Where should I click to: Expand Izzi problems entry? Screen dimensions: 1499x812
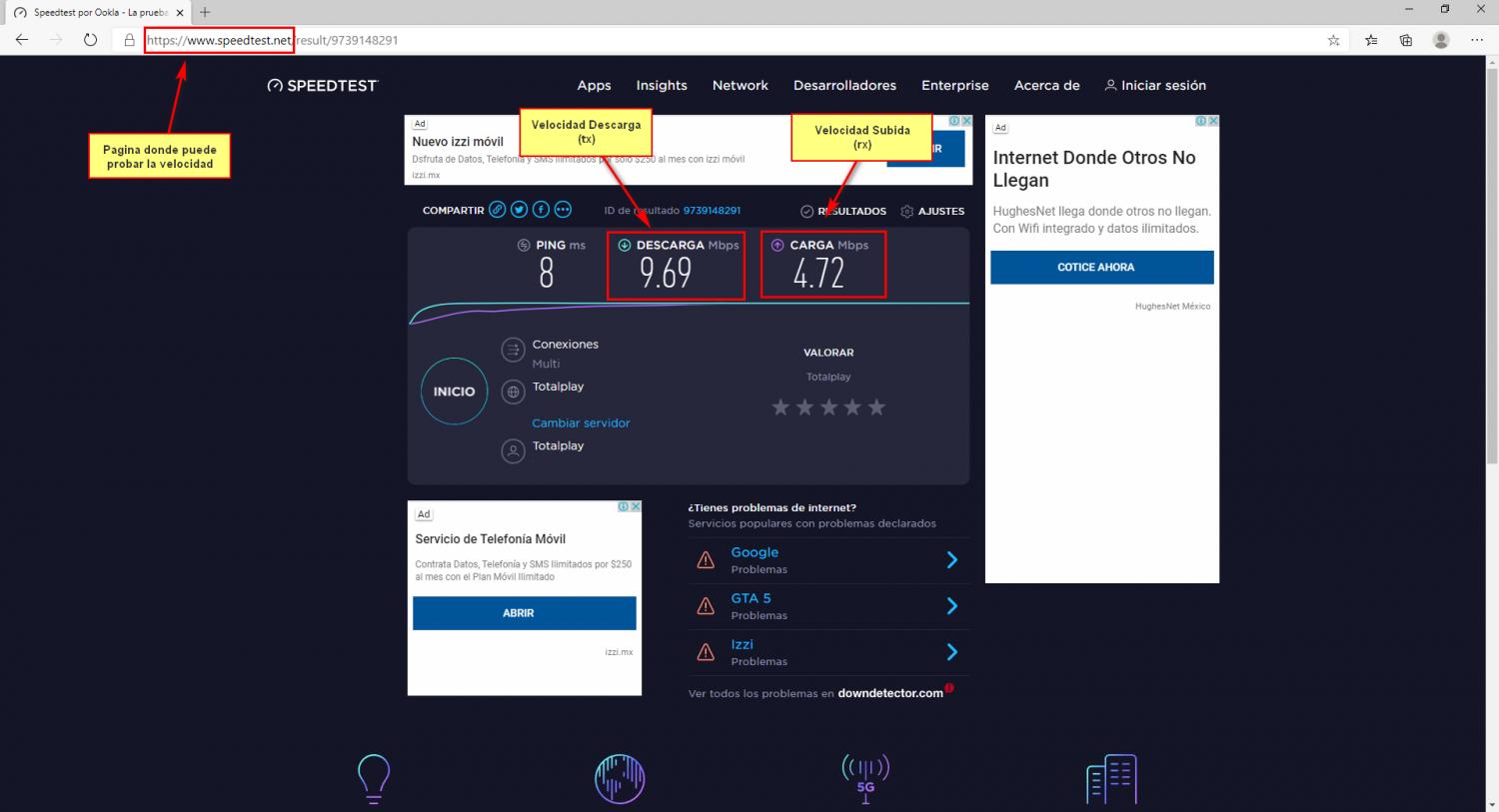click(x=951, y=652)
